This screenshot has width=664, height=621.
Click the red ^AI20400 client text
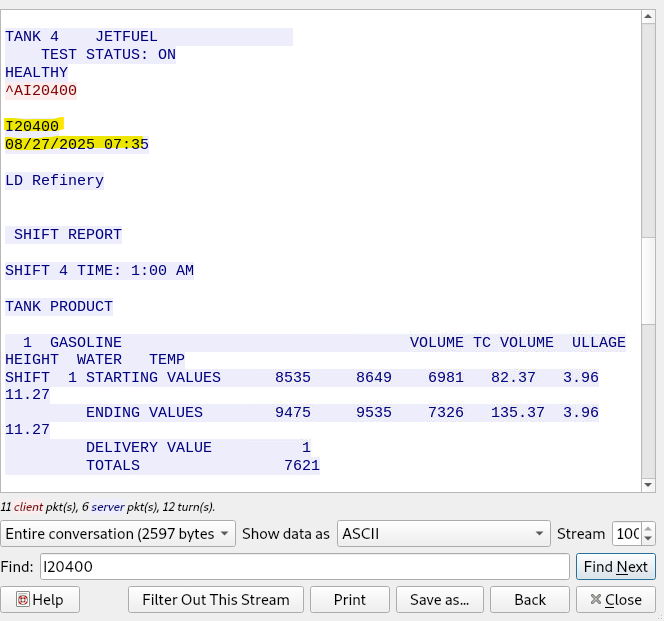41,90
